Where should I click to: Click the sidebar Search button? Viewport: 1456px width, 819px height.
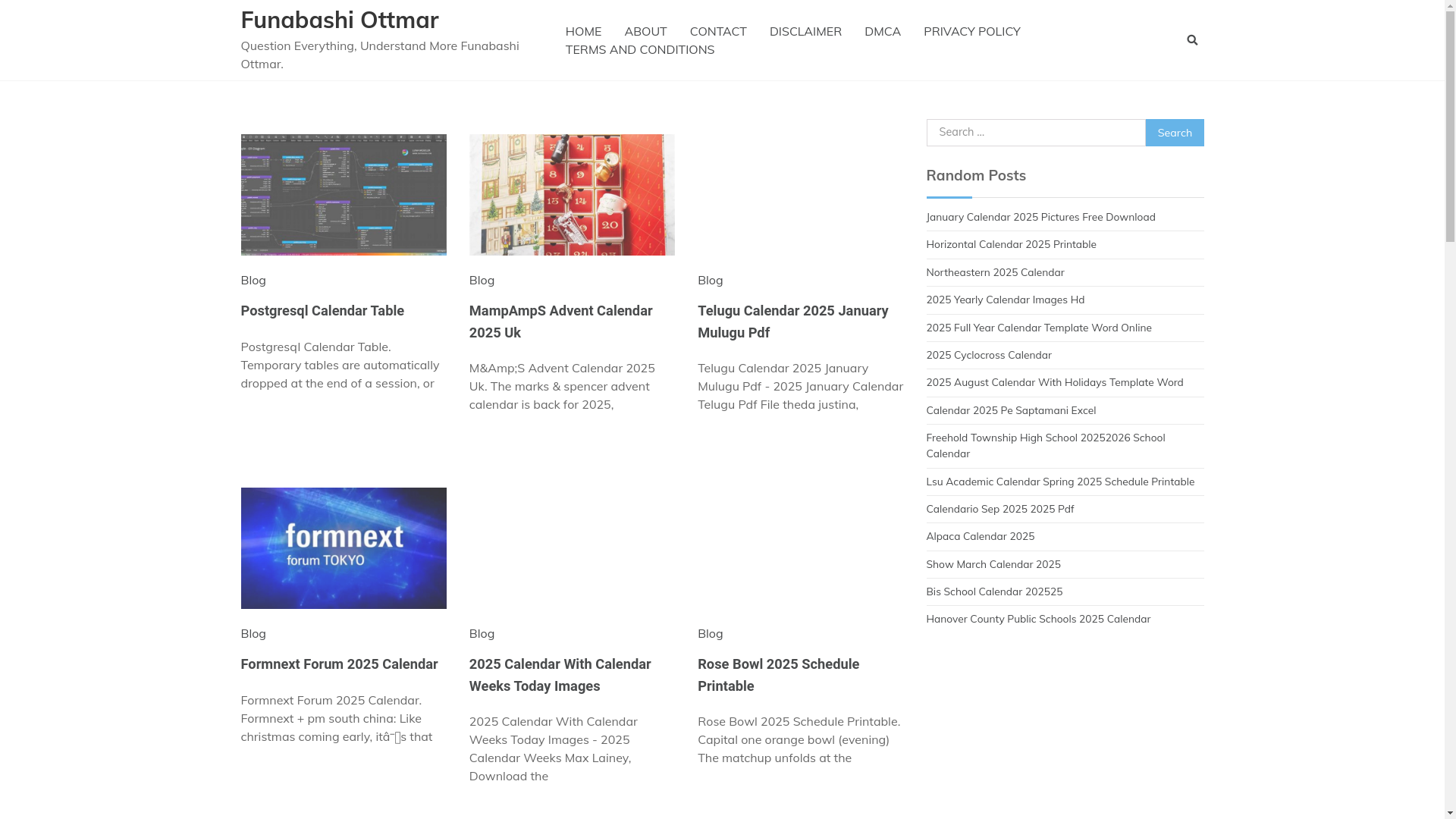pos(1175,133)
